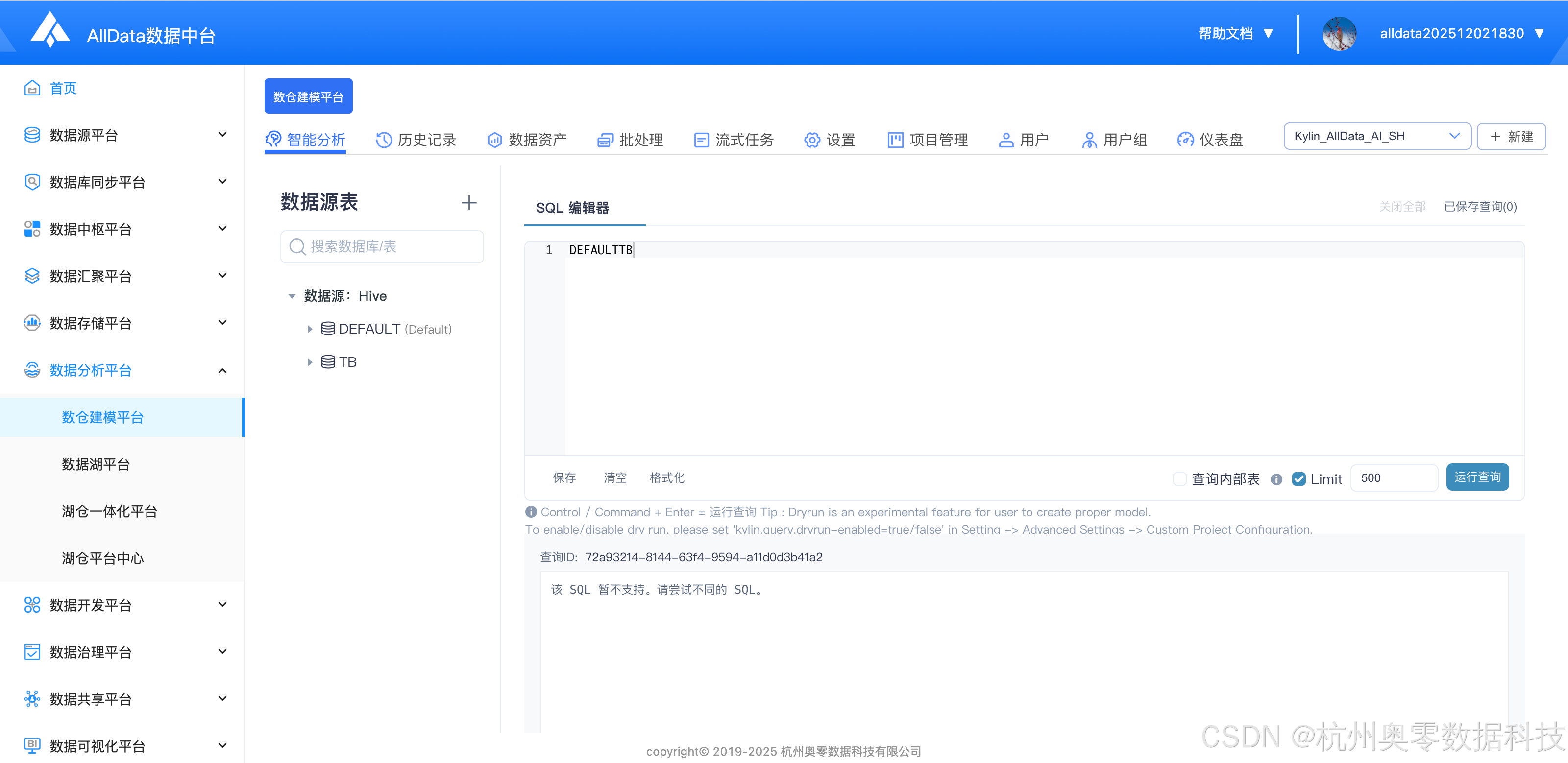
Task: Uncheck the Limit checkbox
Action: click(1298, 479)
